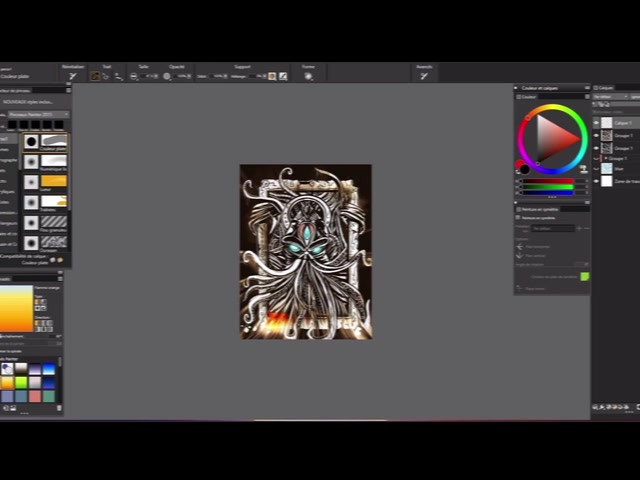The height and width of the screenshot is (480, 640).
Task: Open the Forme brush shape icon
Action: coord(308,76)
